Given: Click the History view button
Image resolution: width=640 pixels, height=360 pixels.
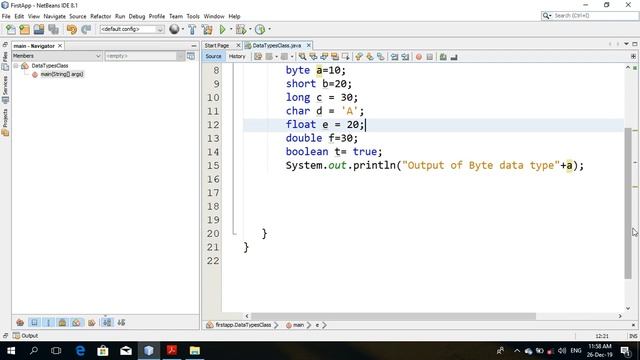Looking at the screenshot, I should (x=237, y=56).
